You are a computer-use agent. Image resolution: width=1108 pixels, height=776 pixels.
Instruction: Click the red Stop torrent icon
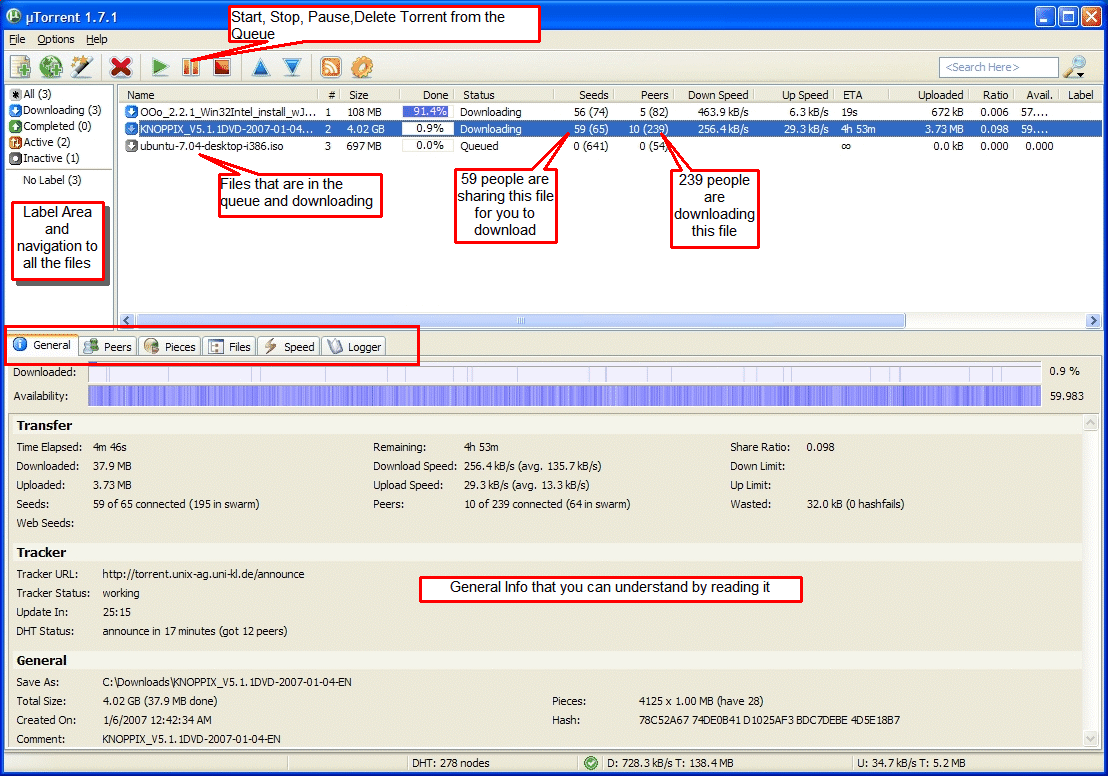(222, 67)
